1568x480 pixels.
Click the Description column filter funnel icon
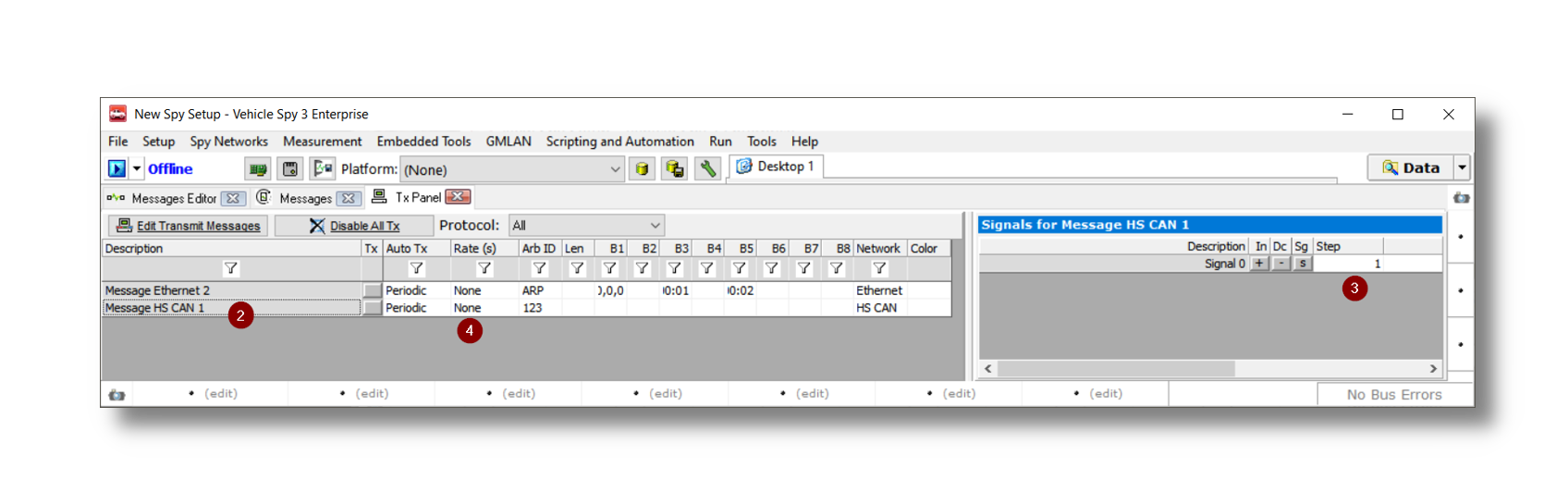(231, 268)
